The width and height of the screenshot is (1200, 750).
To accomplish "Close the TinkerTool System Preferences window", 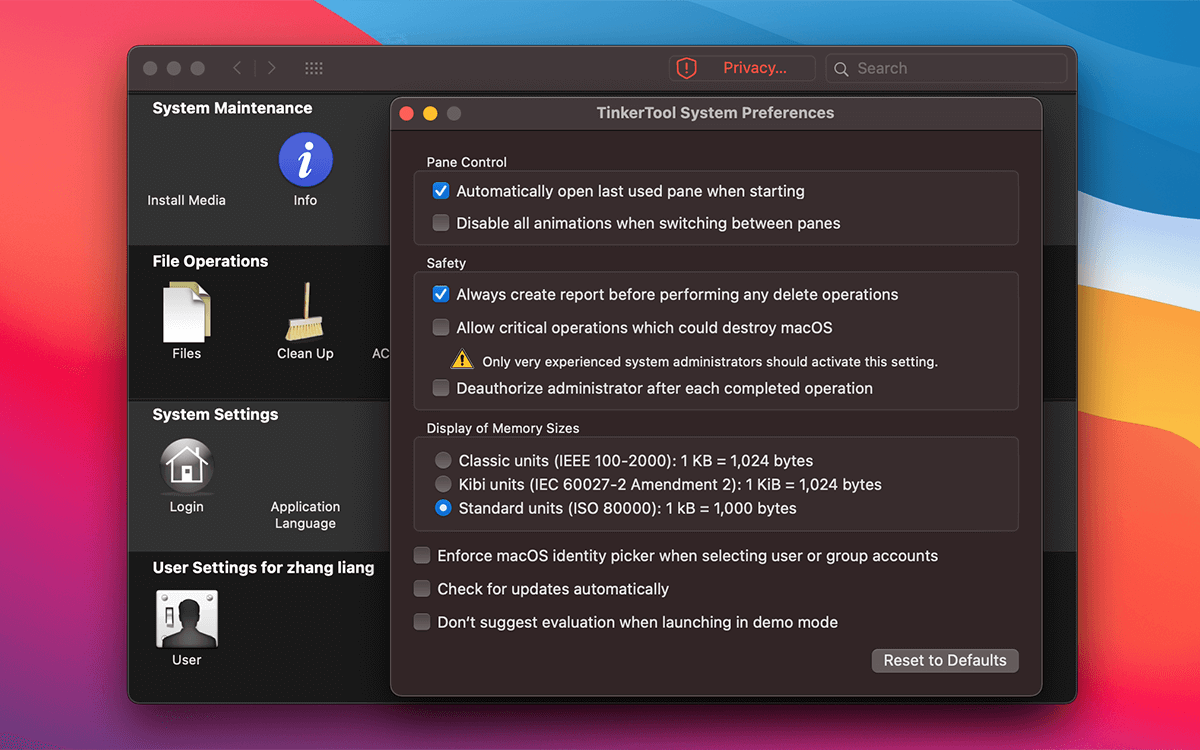I will click(407, 113).
